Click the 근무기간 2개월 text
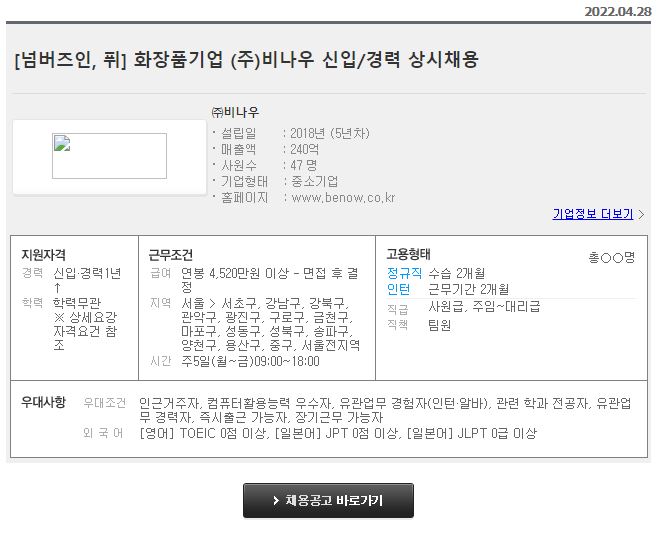 click(468, 289)
